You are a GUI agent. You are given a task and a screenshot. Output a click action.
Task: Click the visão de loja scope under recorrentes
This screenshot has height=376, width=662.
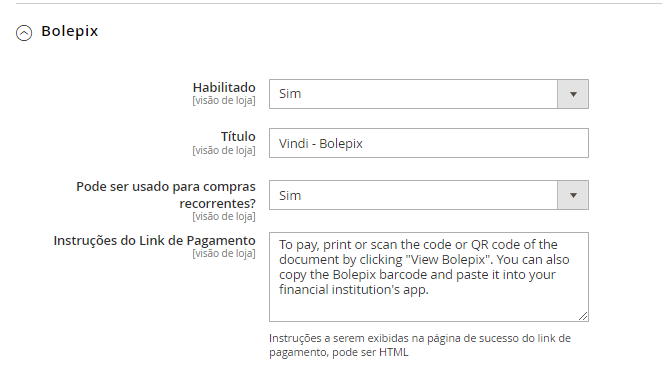(x=224, y=216)
